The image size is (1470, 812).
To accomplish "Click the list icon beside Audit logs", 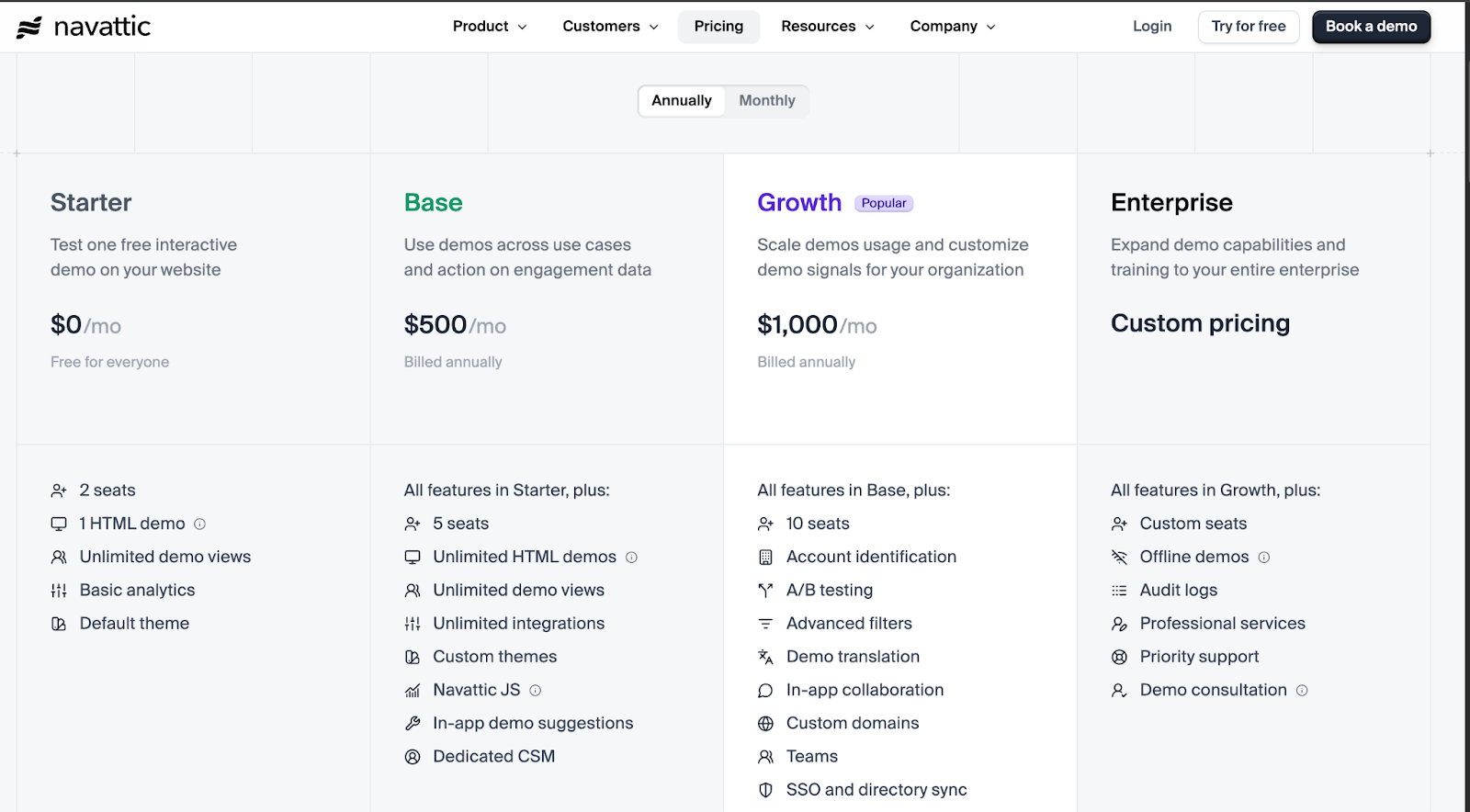I will [1119, 591].
